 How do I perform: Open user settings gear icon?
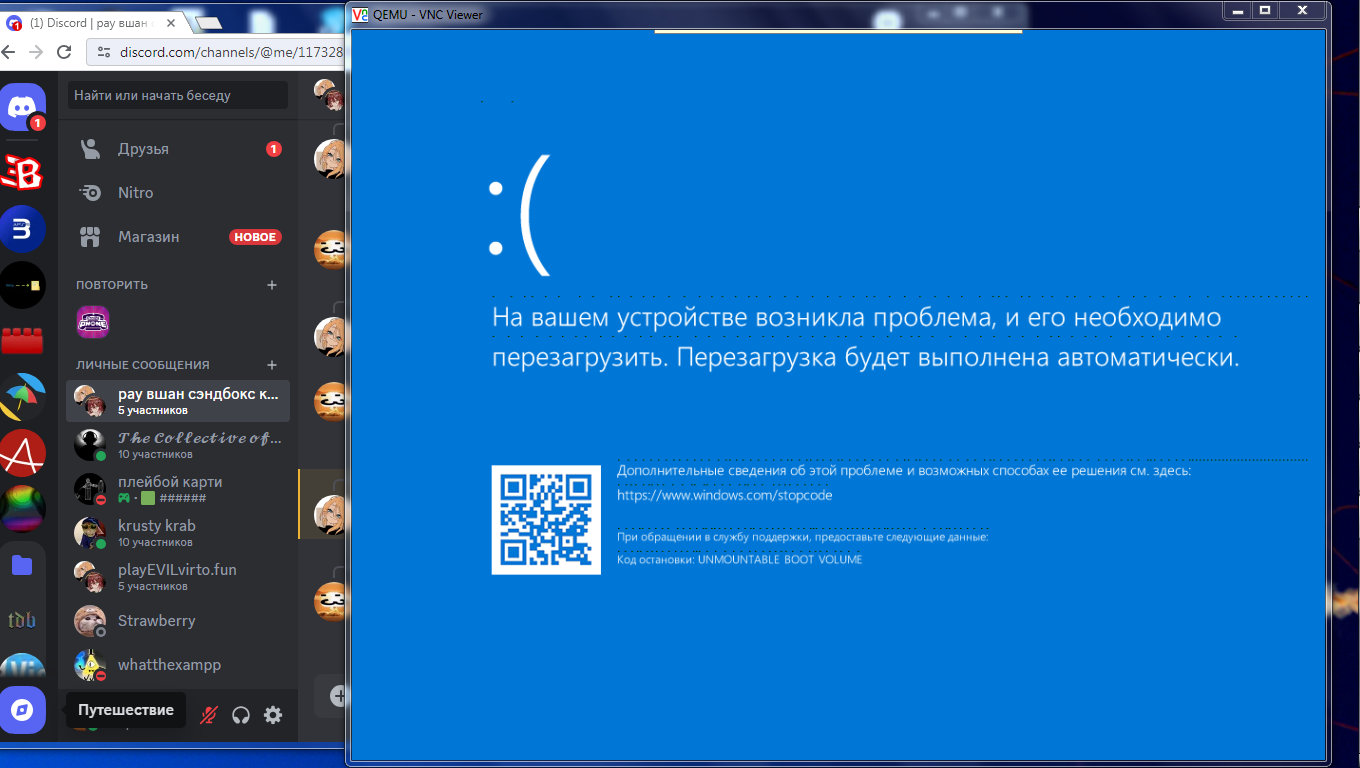point(273,715)
